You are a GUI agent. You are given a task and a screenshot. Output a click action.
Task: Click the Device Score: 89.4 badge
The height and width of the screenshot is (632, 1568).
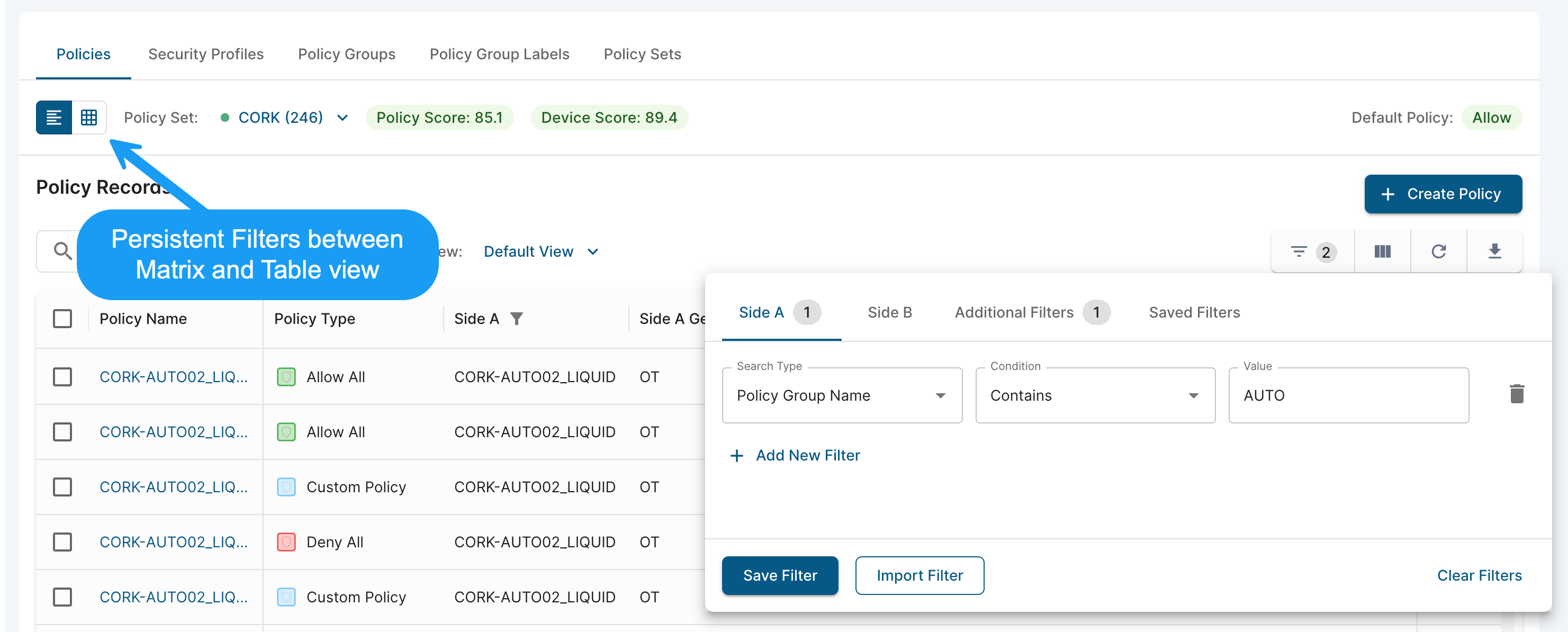coord(609,118)
